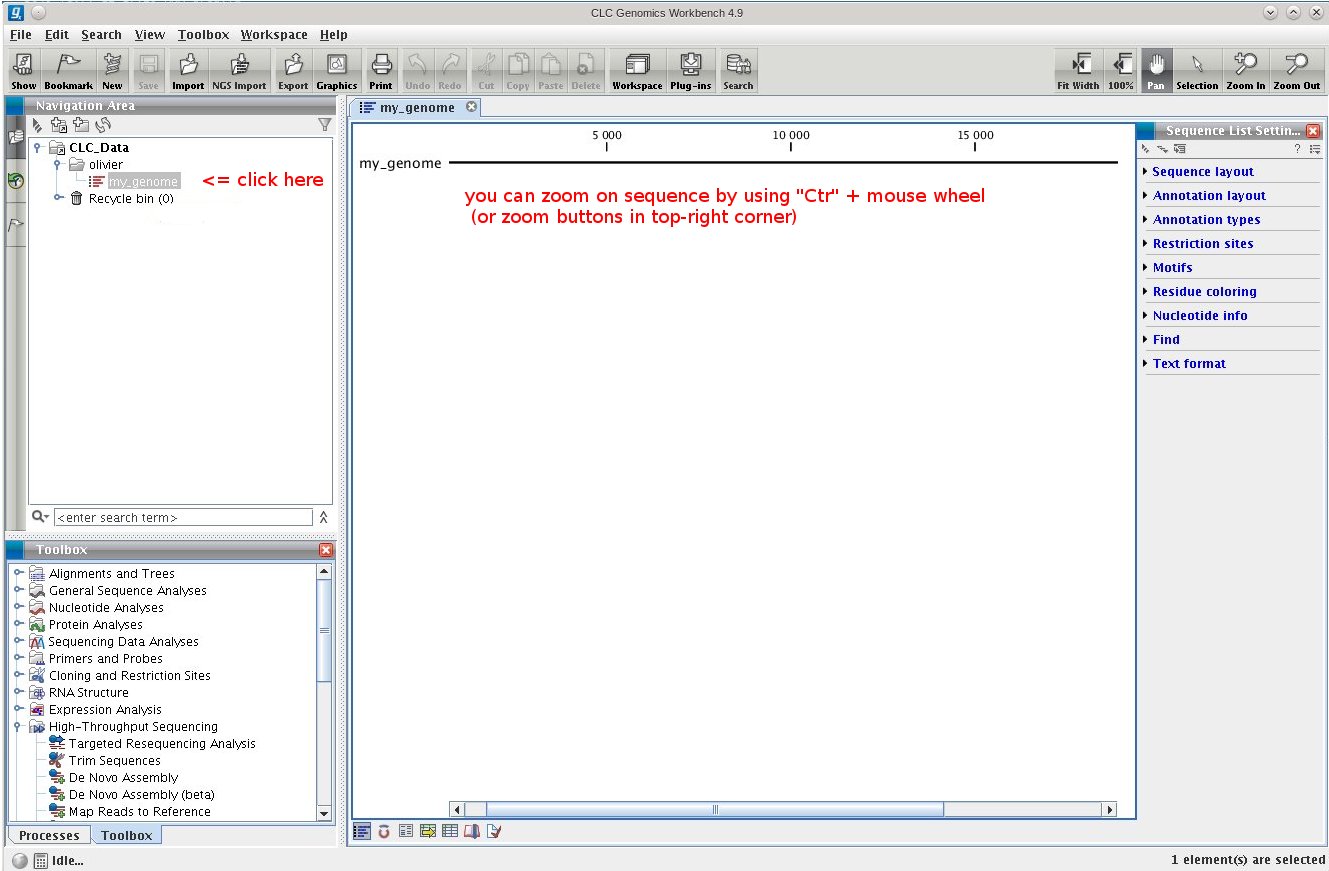The image size is (1329, 871).
Task: Select Recycle bin (0) in tree
Action: point(131,199)
